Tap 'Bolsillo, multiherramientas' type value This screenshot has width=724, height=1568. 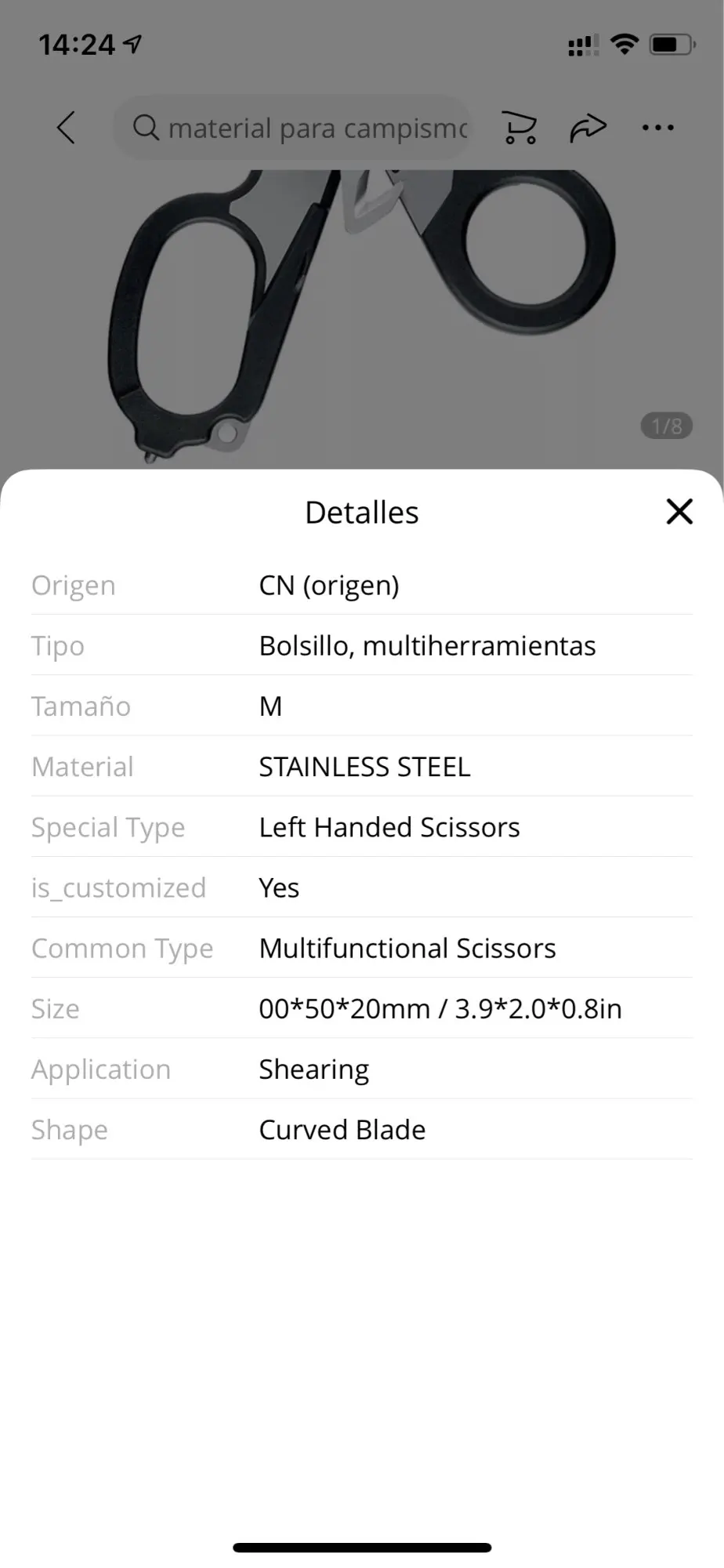pos(427,646)
